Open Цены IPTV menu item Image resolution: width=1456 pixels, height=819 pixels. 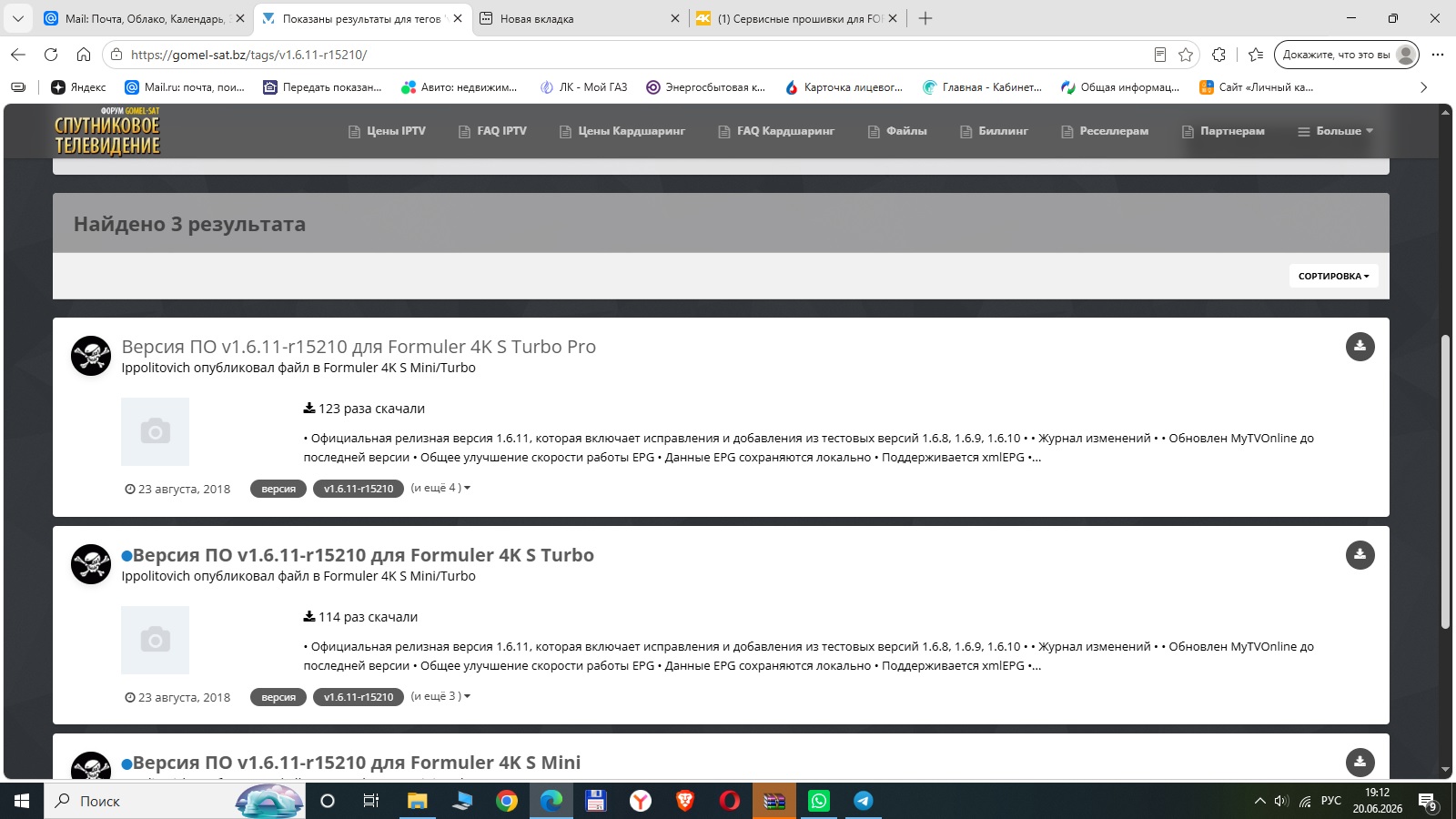[387, 131]
